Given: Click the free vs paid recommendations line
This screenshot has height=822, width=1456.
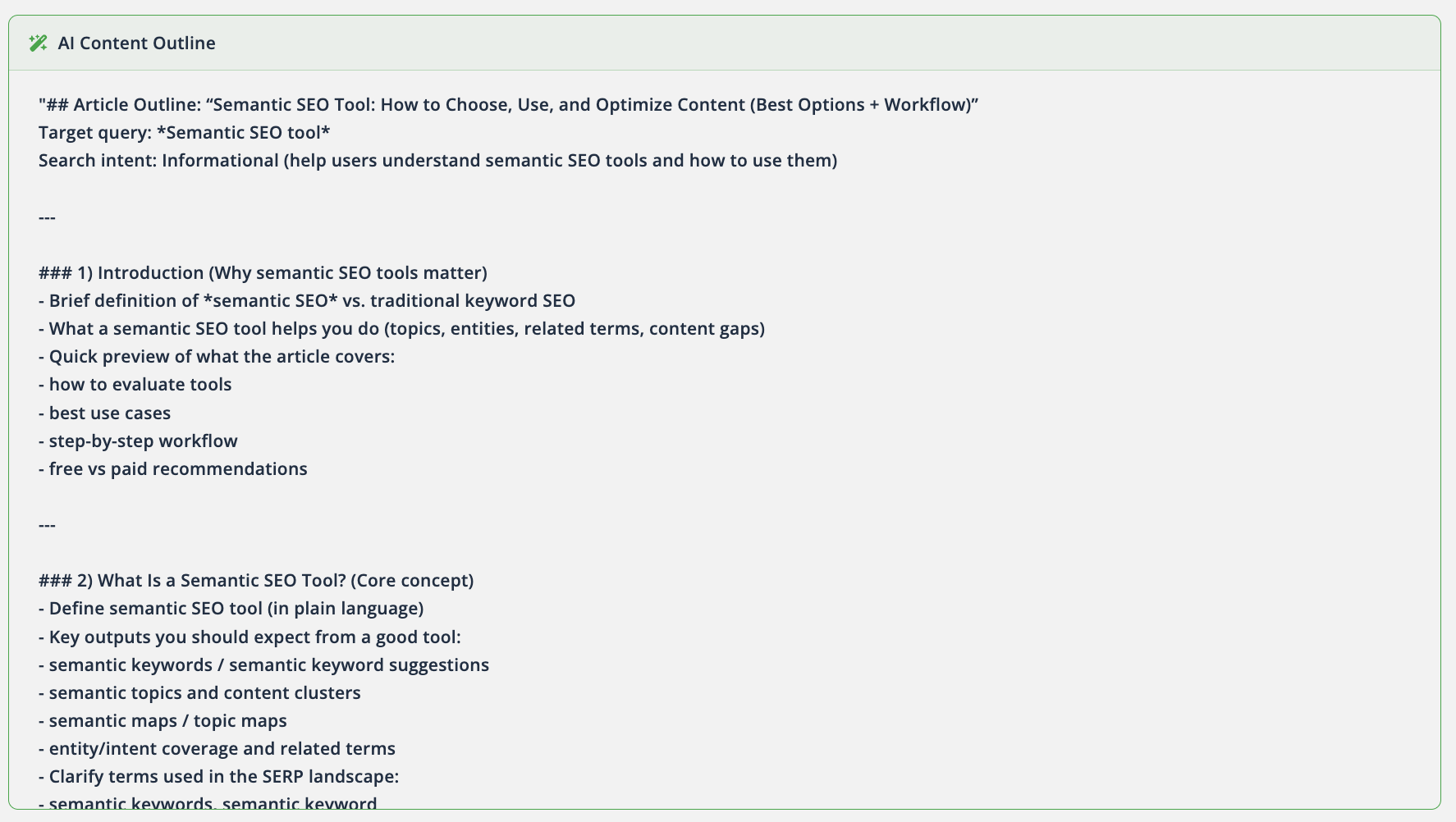Looking at the screenshot, I should pos(173,469).
